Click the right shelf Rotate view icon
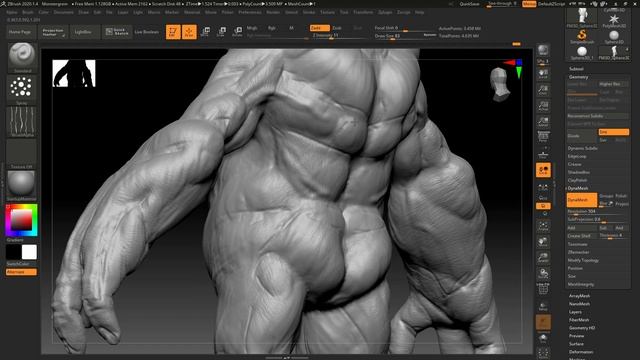The image size is (640, 360). pyautogui.click(x=543, y=273)
